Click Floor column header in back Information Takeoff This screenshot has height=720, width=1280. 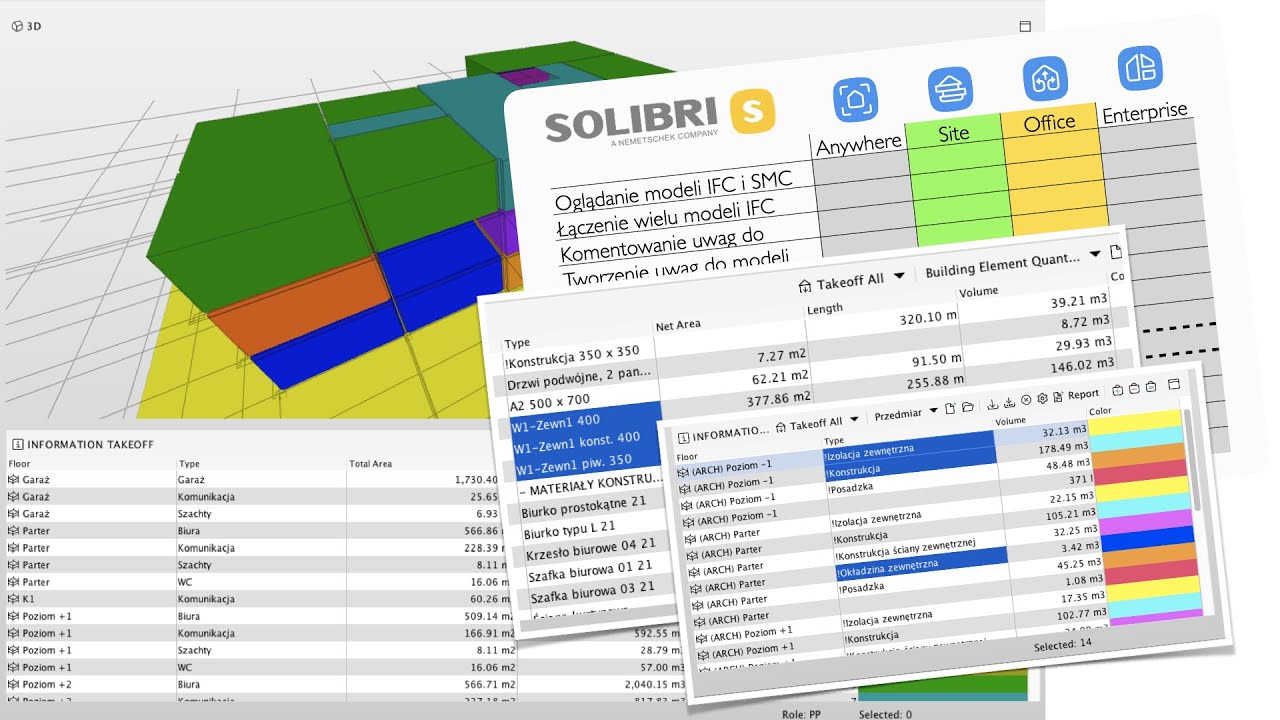click(x=19, y=463)
